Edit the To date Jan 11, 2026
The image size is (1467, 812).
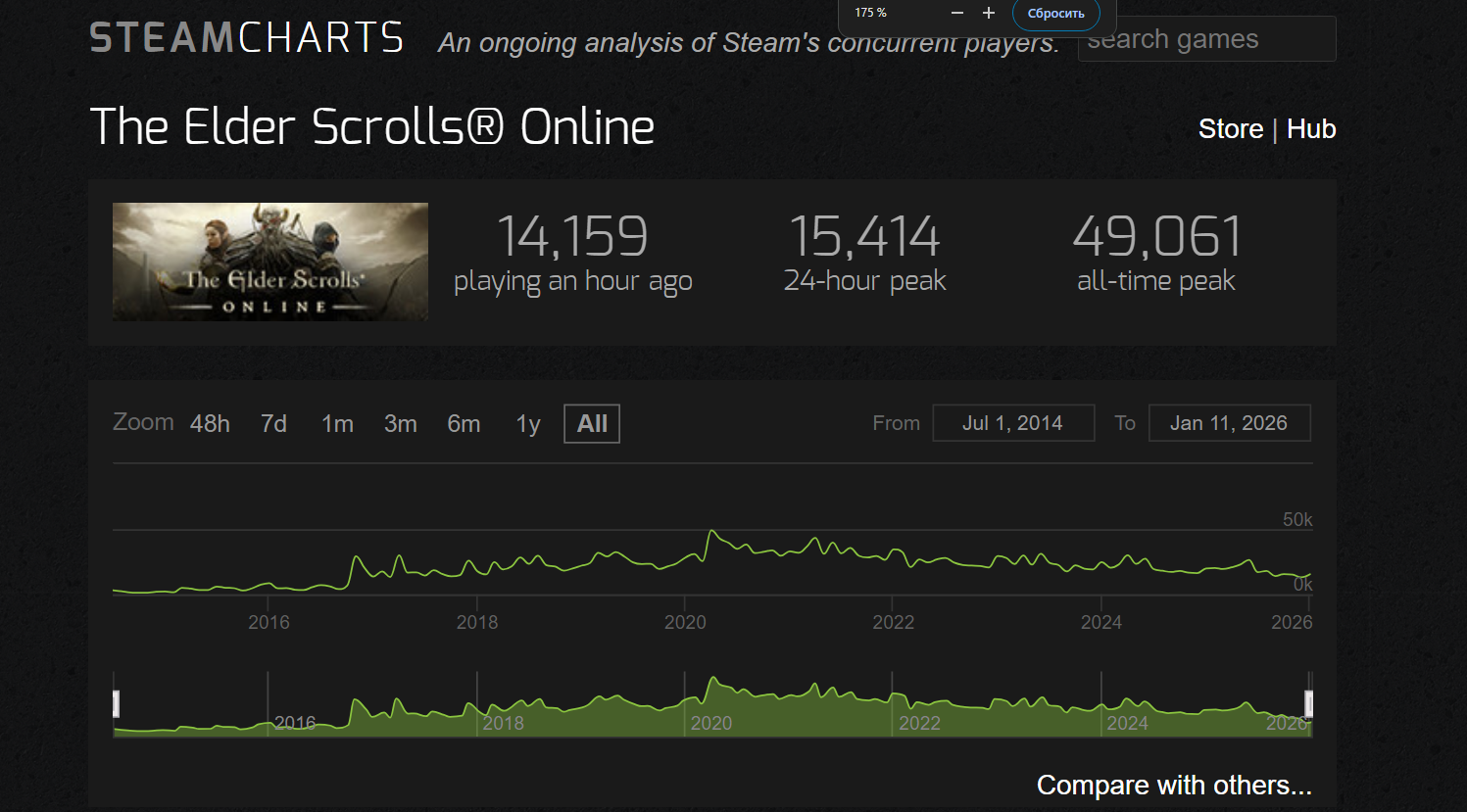[1229, 423]
